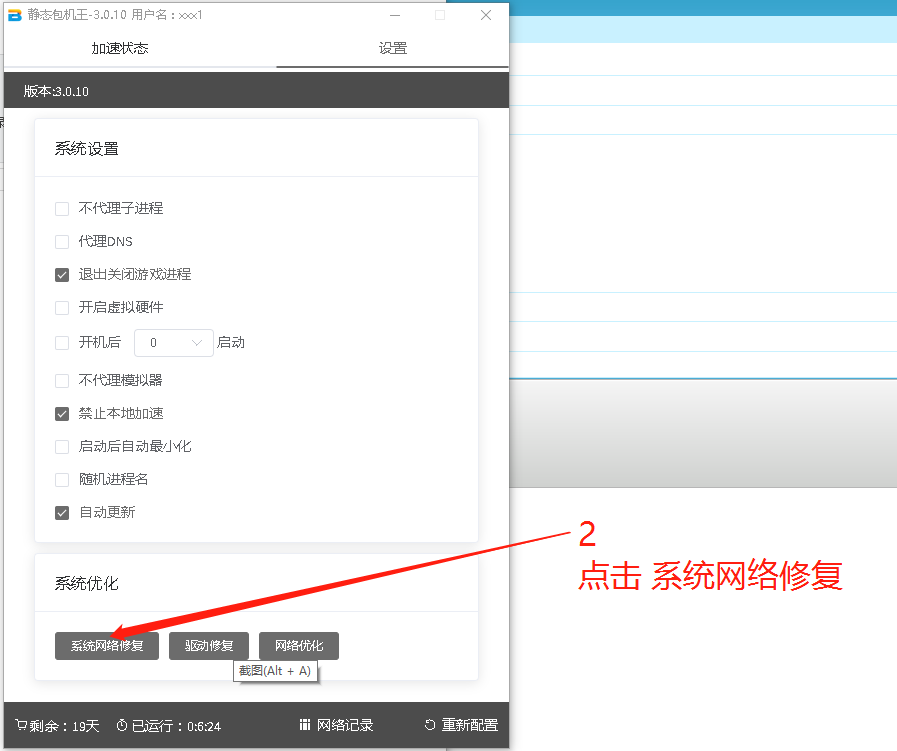Turn on 随机进程名 checkbox
Viewport: 897px width, 751px height.
[62, 480]
